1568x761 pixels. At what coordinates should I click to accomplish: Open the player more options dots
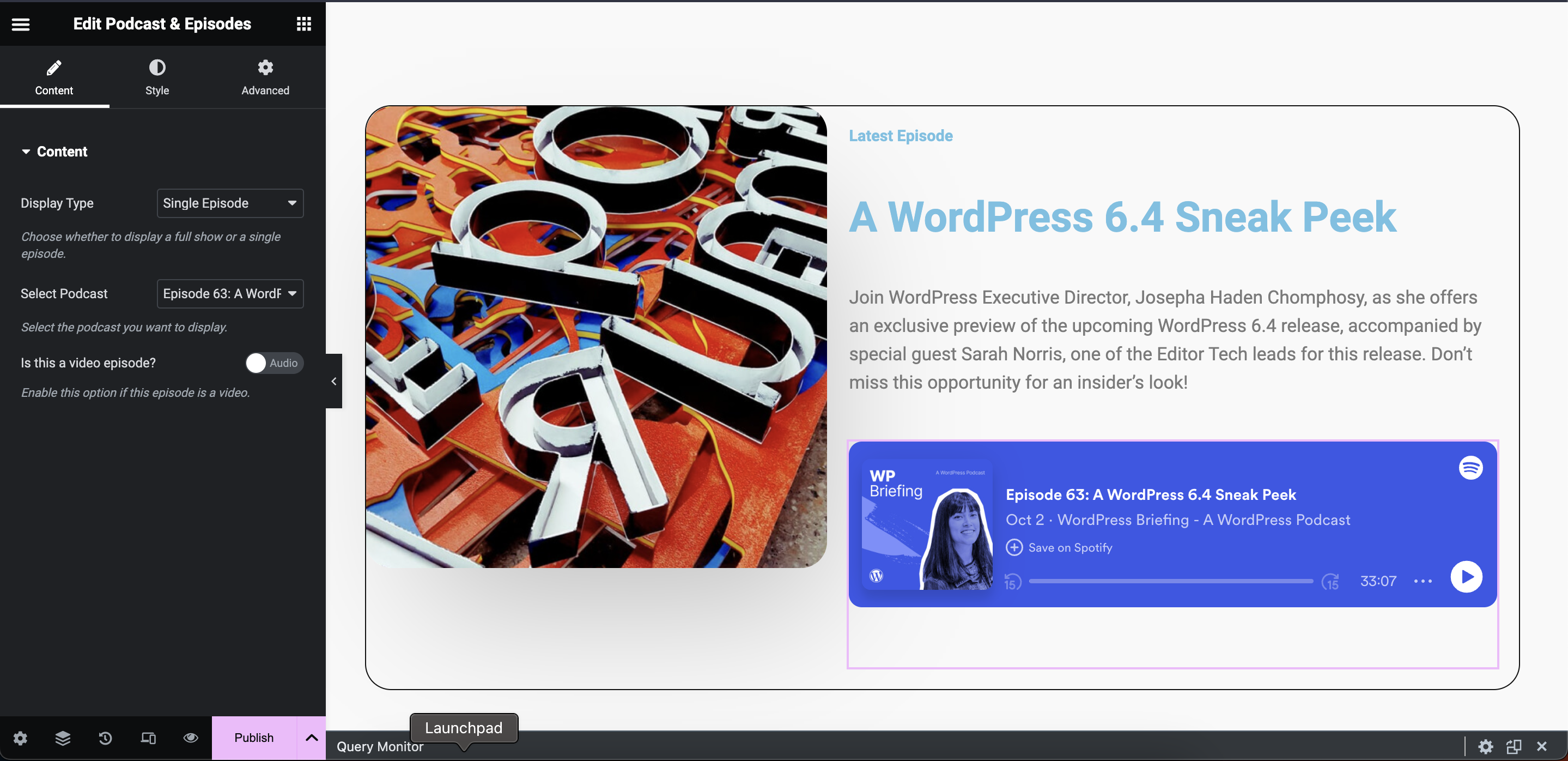(1423, 582)
